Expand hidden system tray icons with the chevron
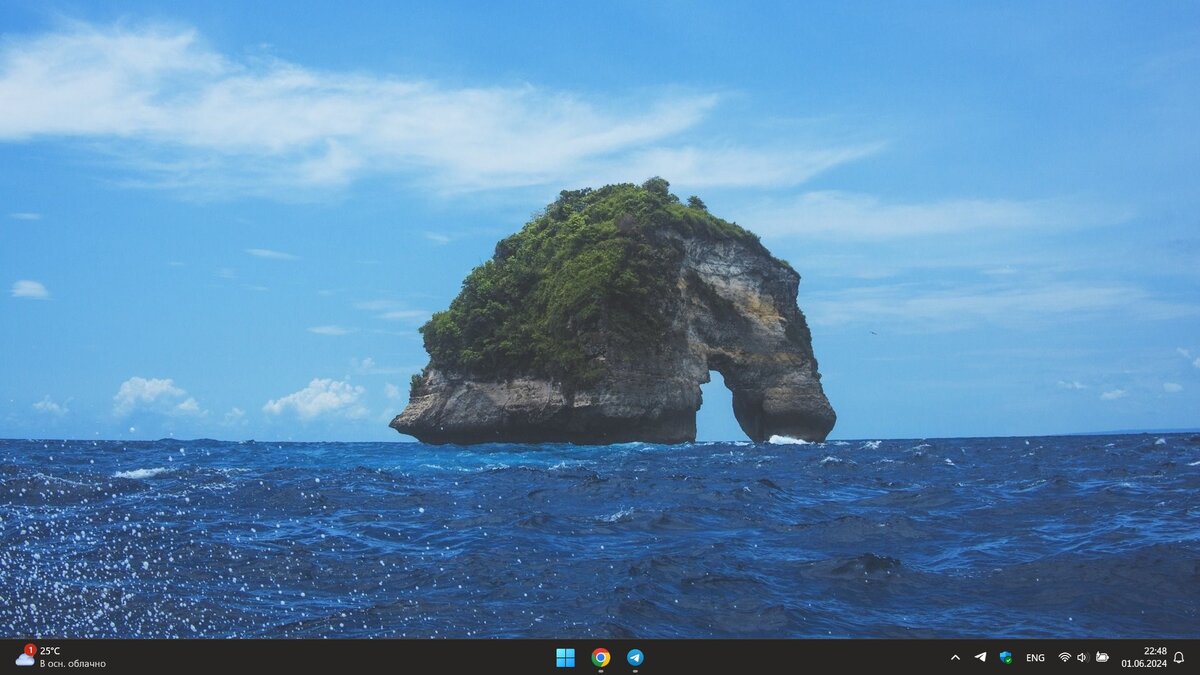1200x675 pixels. pos(956,658)
